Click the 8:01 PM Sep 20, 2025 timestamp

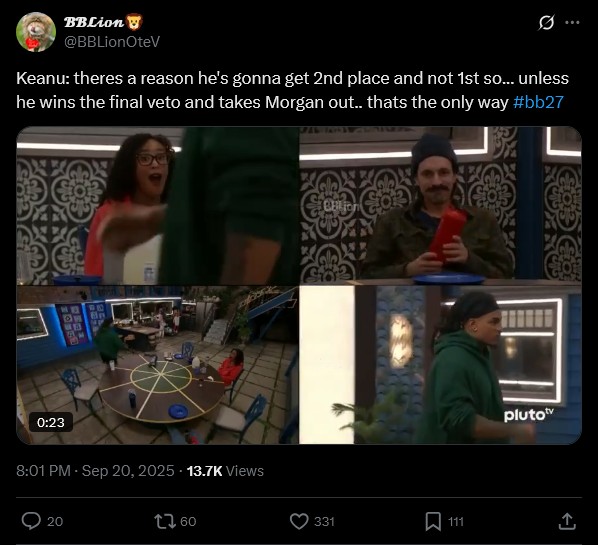[95, 471]
